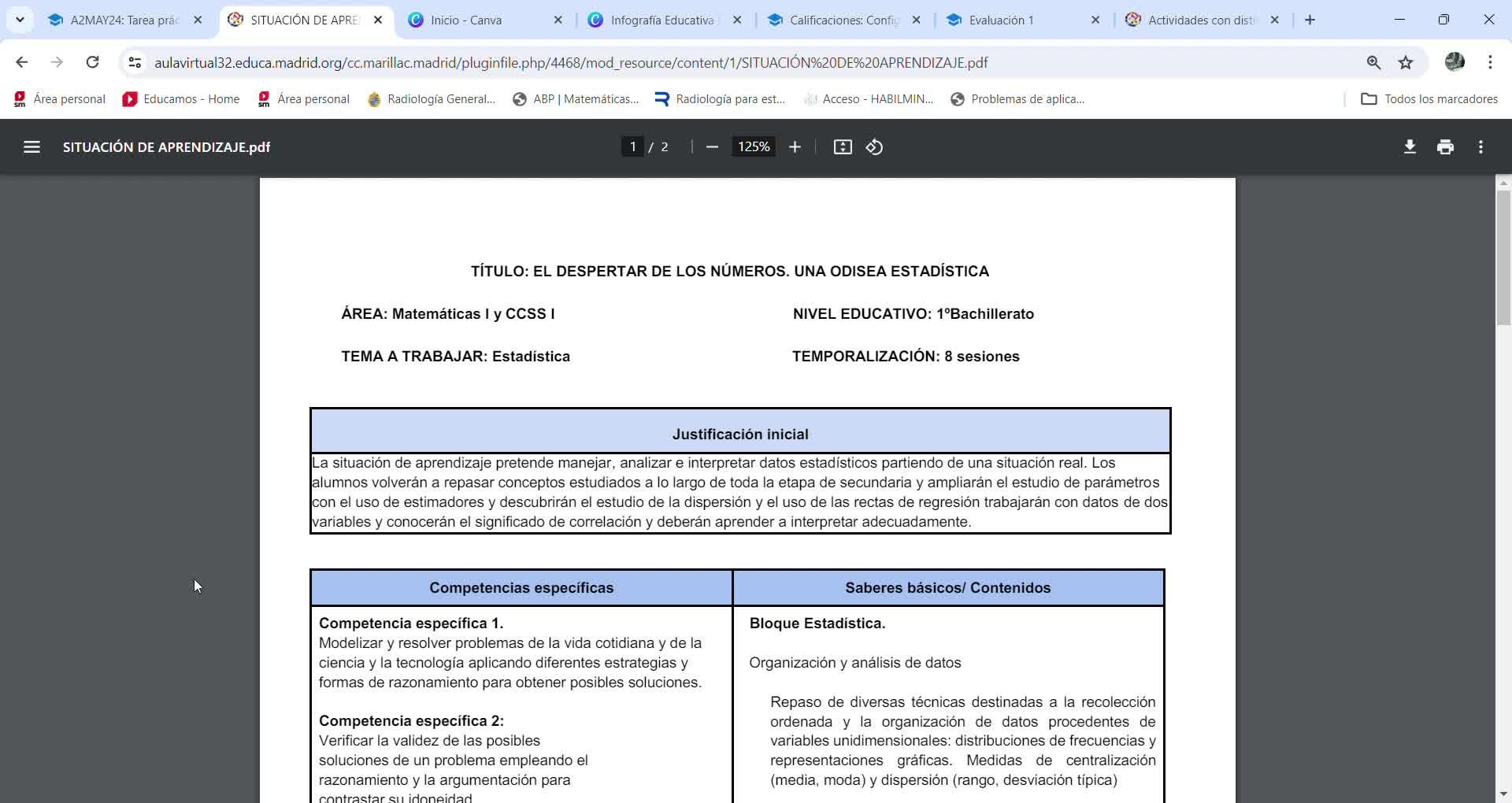The width and height of the screenshot is (1512, 803).
Task: Open the PDF sidebar menu icon
Action: pos(31,147)
